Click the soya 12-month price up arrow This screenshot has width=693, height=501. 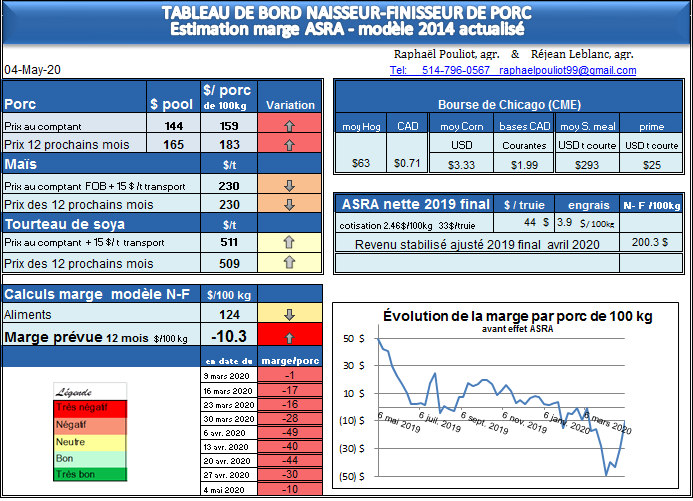coord(289,262)
